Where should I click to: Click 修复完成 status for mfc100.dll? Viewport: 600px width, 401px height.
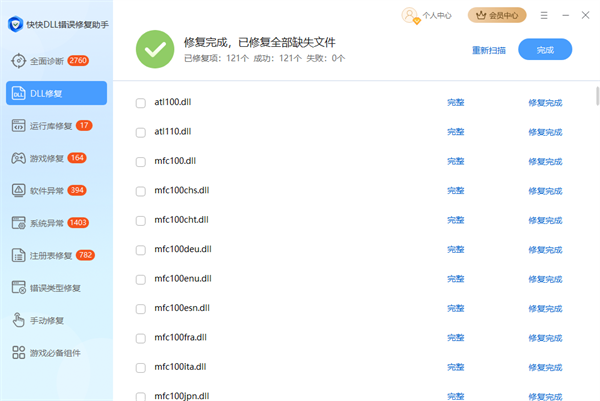[x=545, y=161]
